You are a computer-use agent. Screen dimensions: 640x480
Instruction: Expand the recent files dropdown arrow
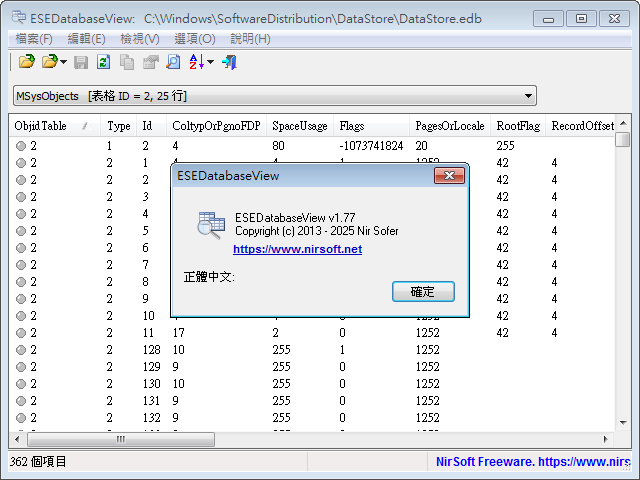(63, 62)
